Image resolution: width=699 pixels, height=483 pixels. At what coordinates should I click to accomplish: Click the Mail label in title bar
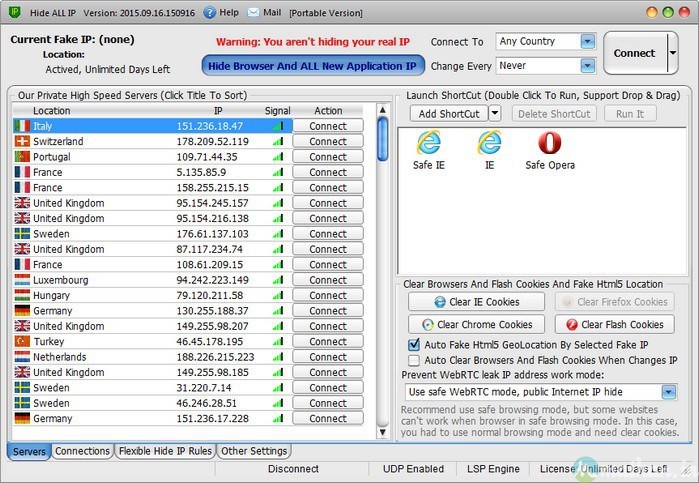272,12
